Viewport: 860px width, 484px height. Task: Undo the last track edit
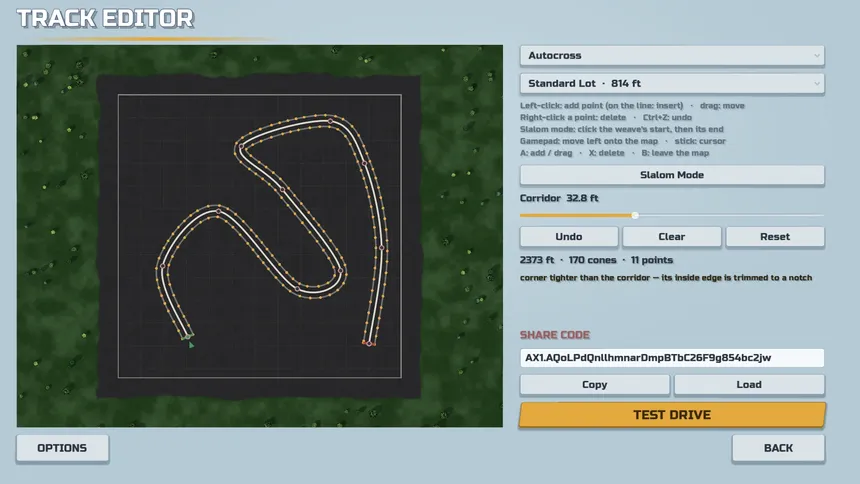569,237
